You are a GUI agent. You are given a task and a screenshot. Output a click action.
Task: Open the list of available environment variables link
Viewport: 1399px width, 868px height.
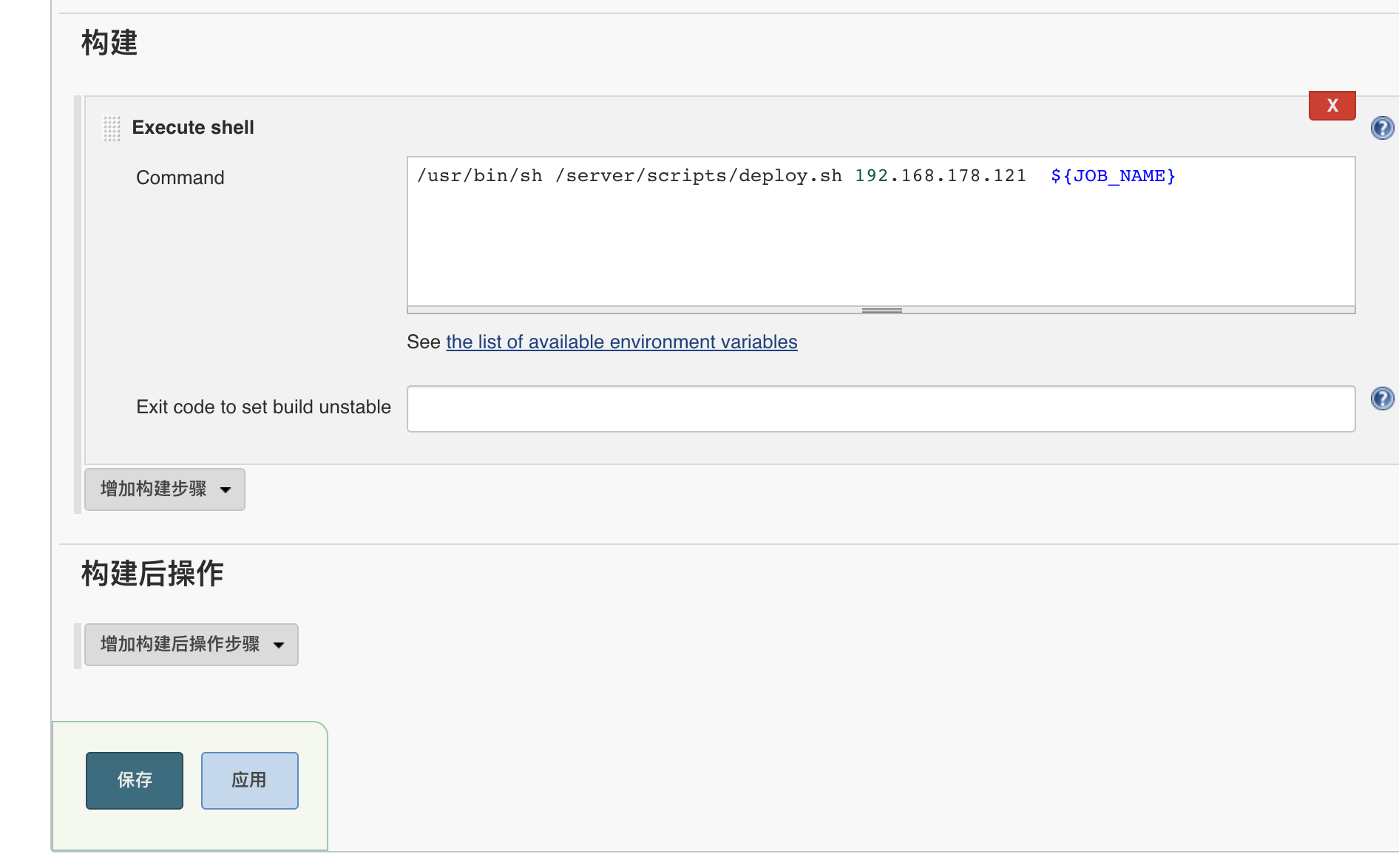point(622,342)
